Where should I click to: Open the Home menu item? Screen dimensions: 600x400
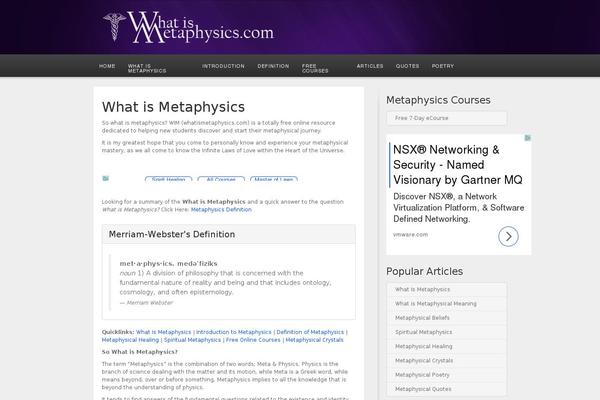107,66
